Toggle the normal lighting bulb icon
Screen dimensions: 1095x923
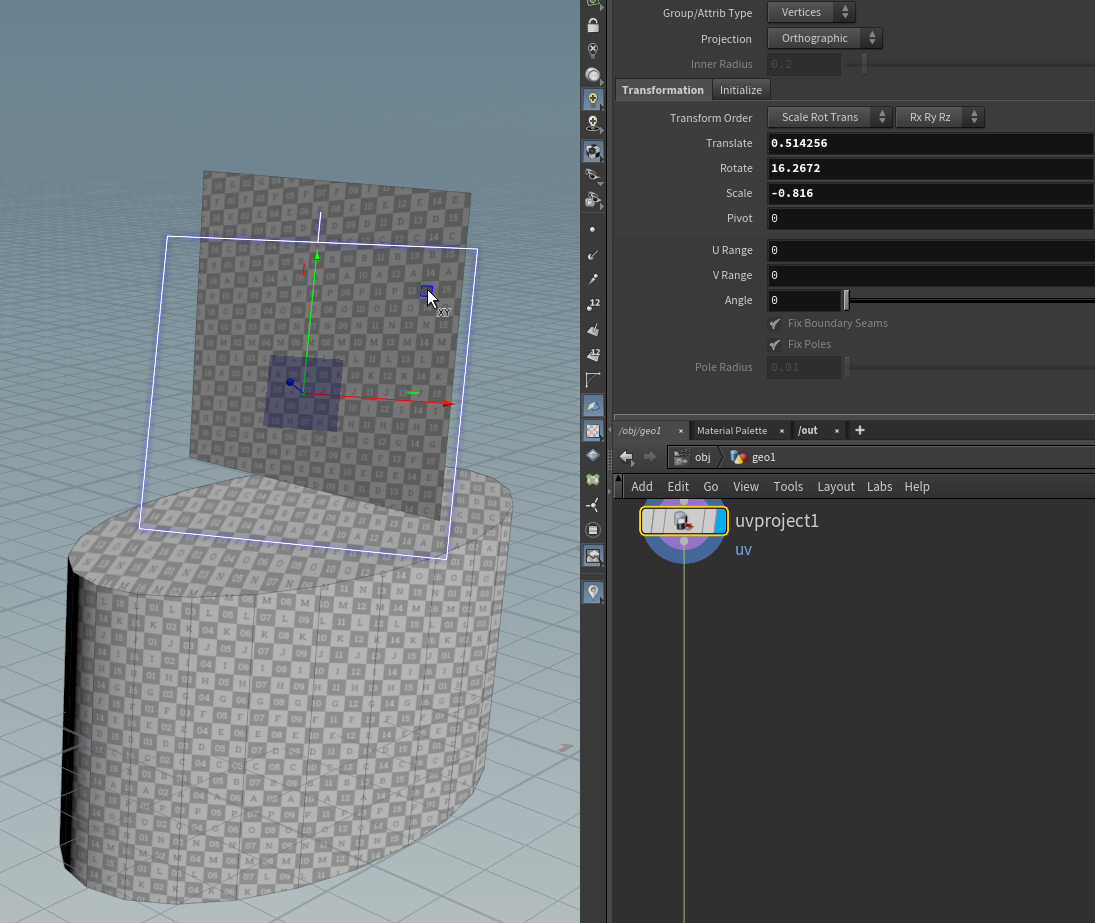click(593, 99)
